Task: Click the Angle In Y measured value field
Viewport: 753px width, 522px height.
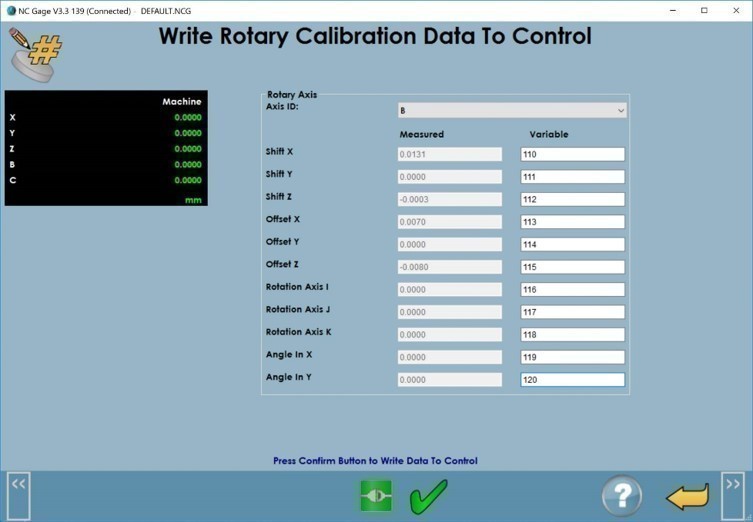Action: tap(449, 380)
